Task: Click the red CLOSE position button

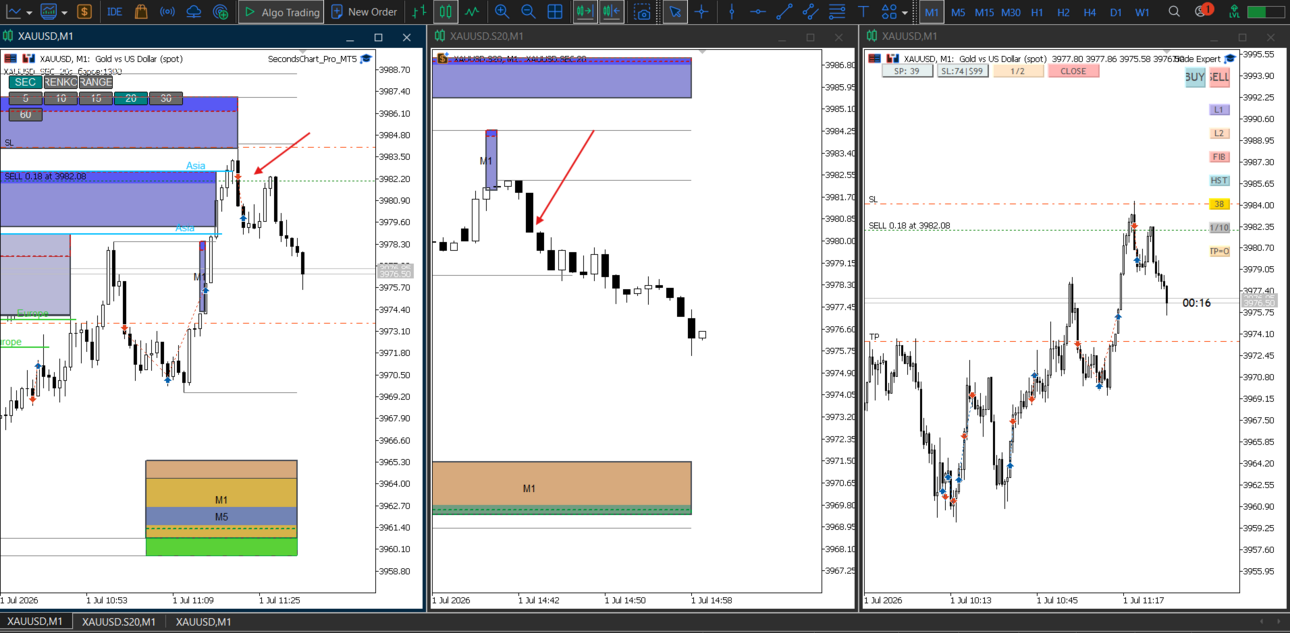Action: click(x=1073, y=71)
